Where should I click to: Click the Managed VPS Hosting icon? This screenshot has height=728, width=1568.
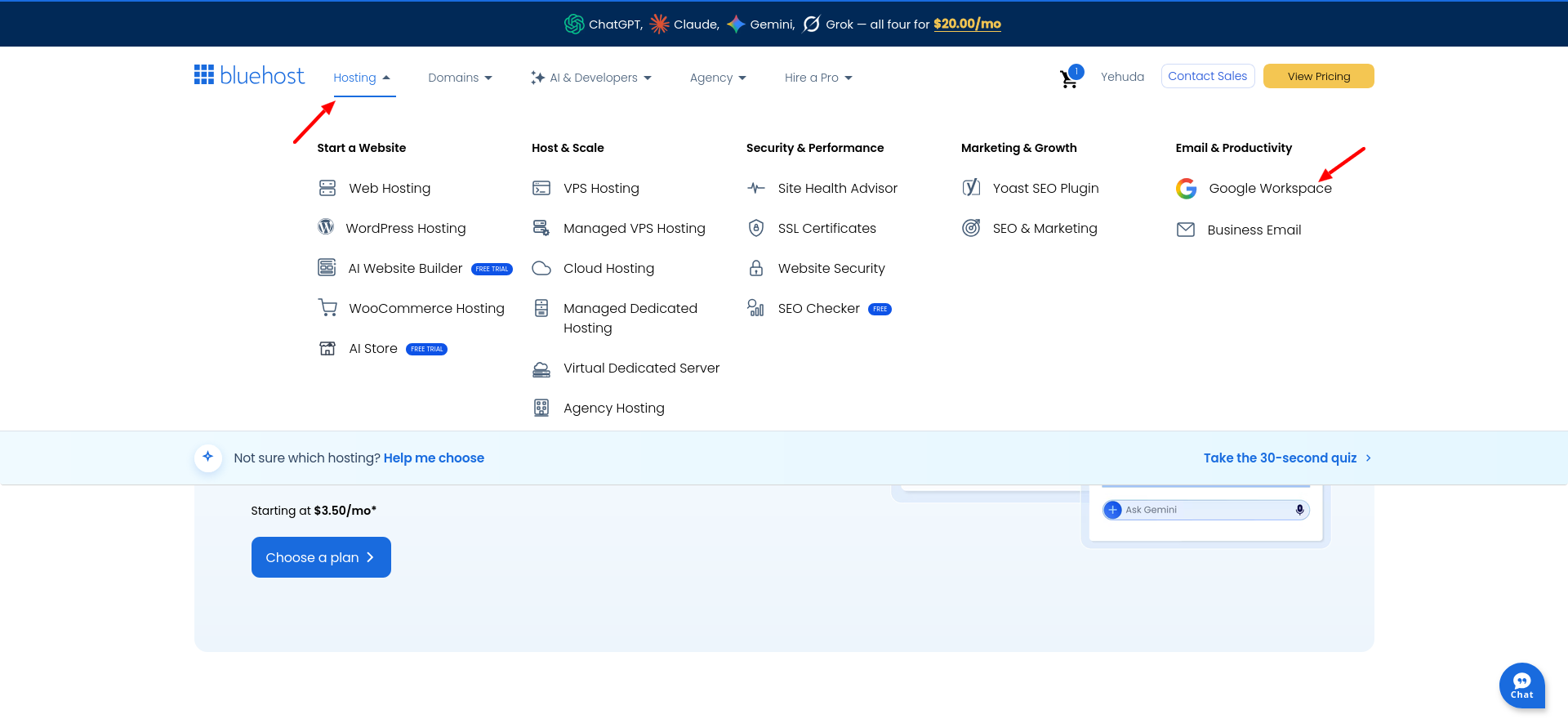[x=541, y=227]
